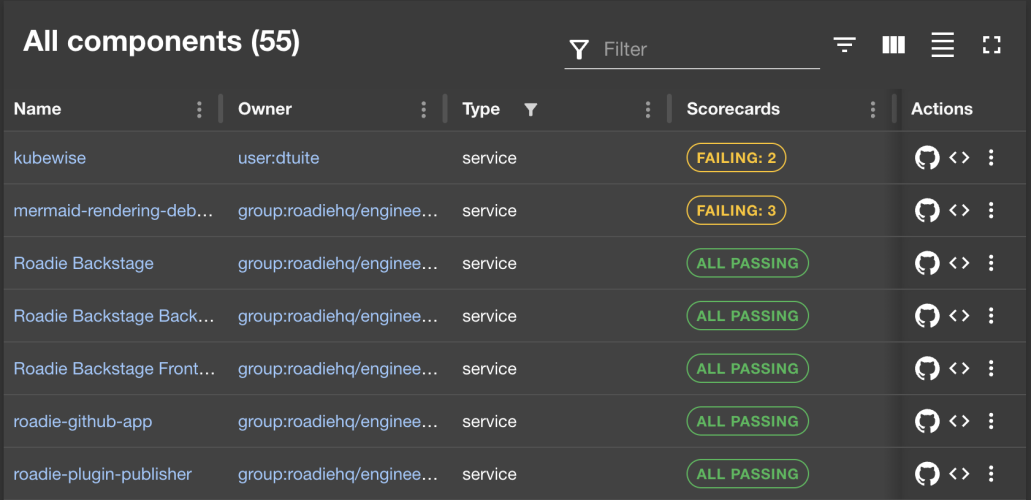This screenshot has height=500, width=1031.
Task: Click the Actions column header
Action: tap(942, 109)
